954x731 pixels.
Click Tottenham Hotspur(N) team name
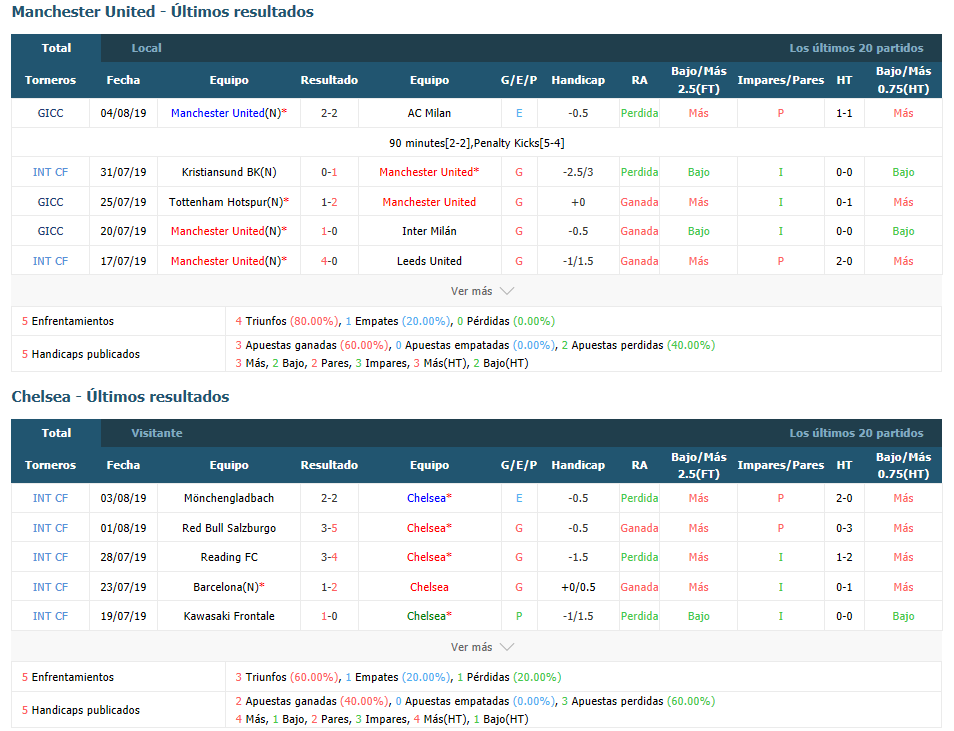[x=229, y=202]
